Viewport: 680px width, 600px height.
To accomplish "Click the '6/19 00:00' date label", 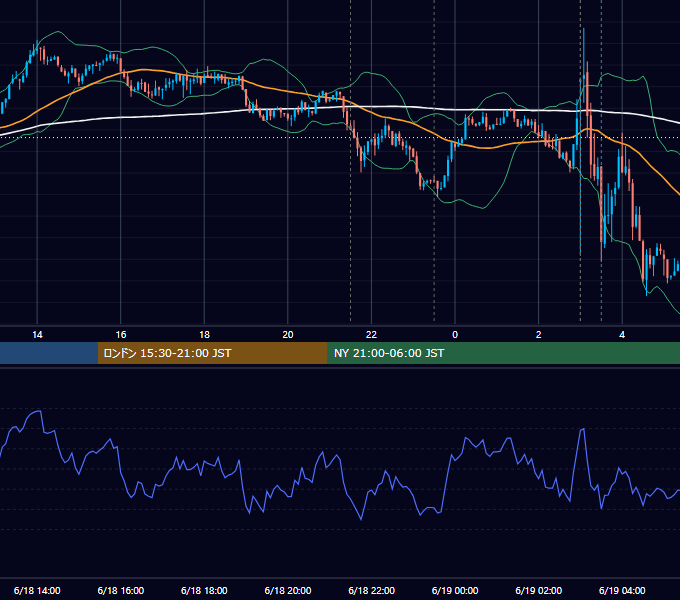I will point(455,590).
